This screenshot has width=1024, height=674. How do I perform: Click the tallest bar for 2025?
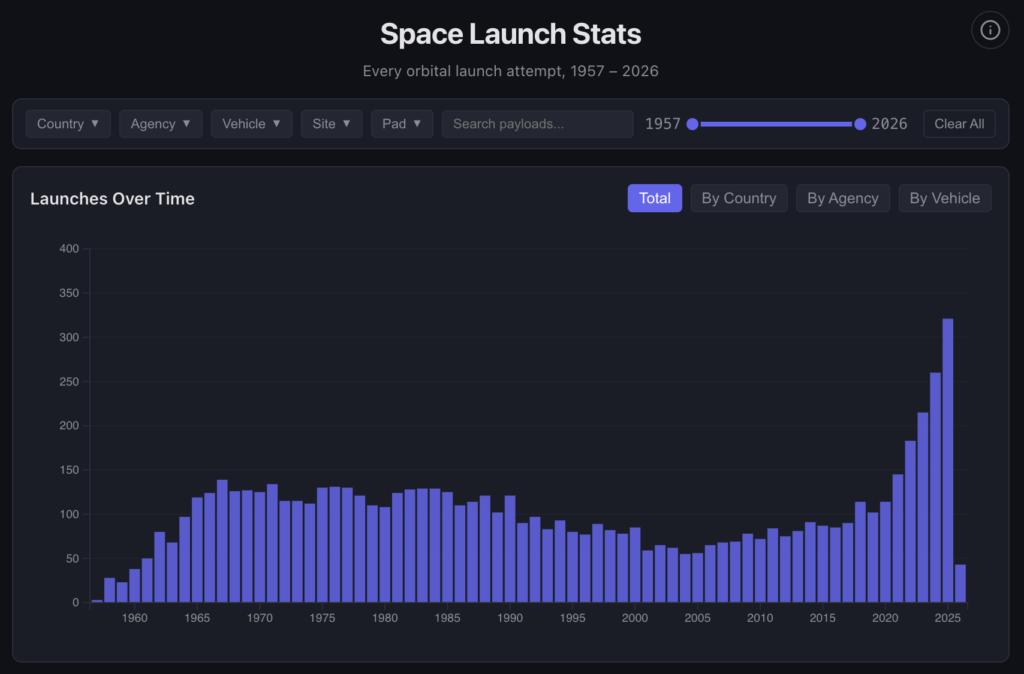click(948, 460)
